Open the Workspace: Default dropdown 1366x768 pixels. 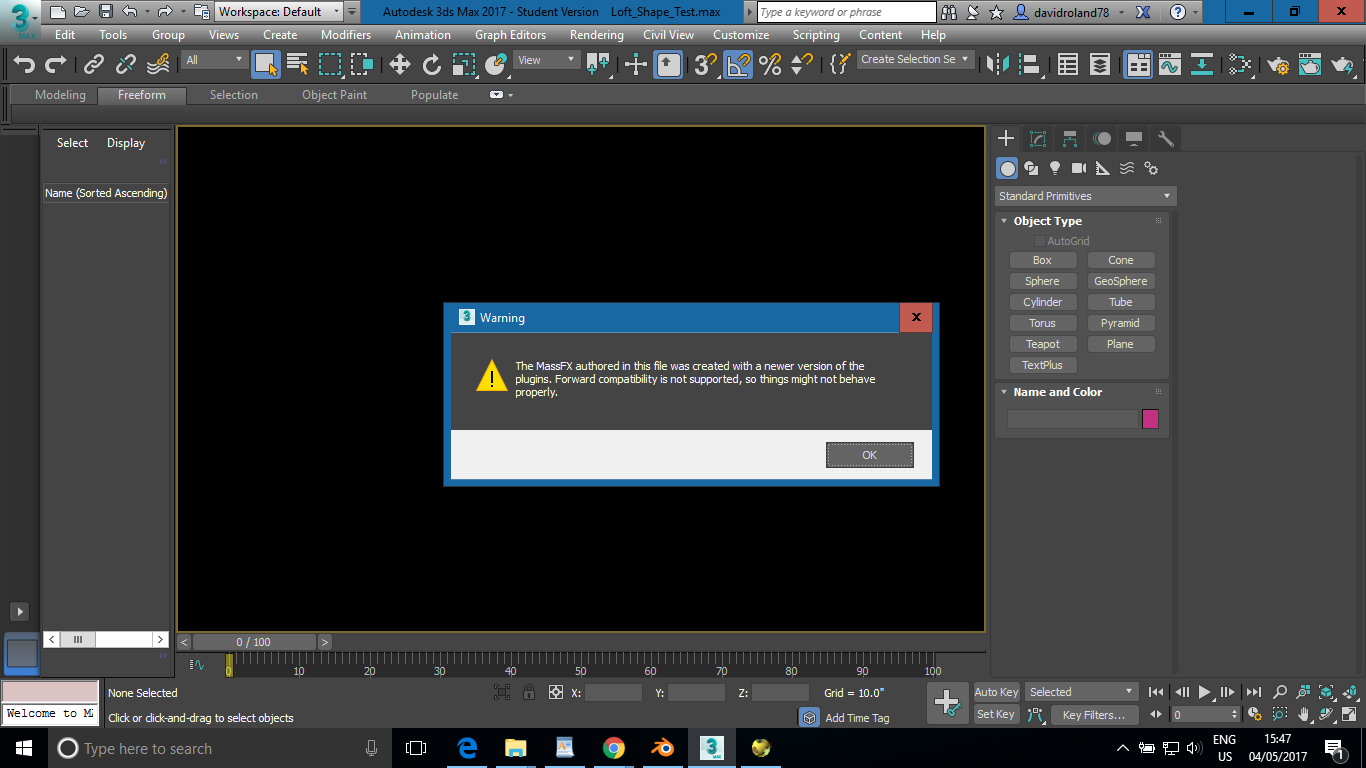pyautogui.click(x=280, y=12)
